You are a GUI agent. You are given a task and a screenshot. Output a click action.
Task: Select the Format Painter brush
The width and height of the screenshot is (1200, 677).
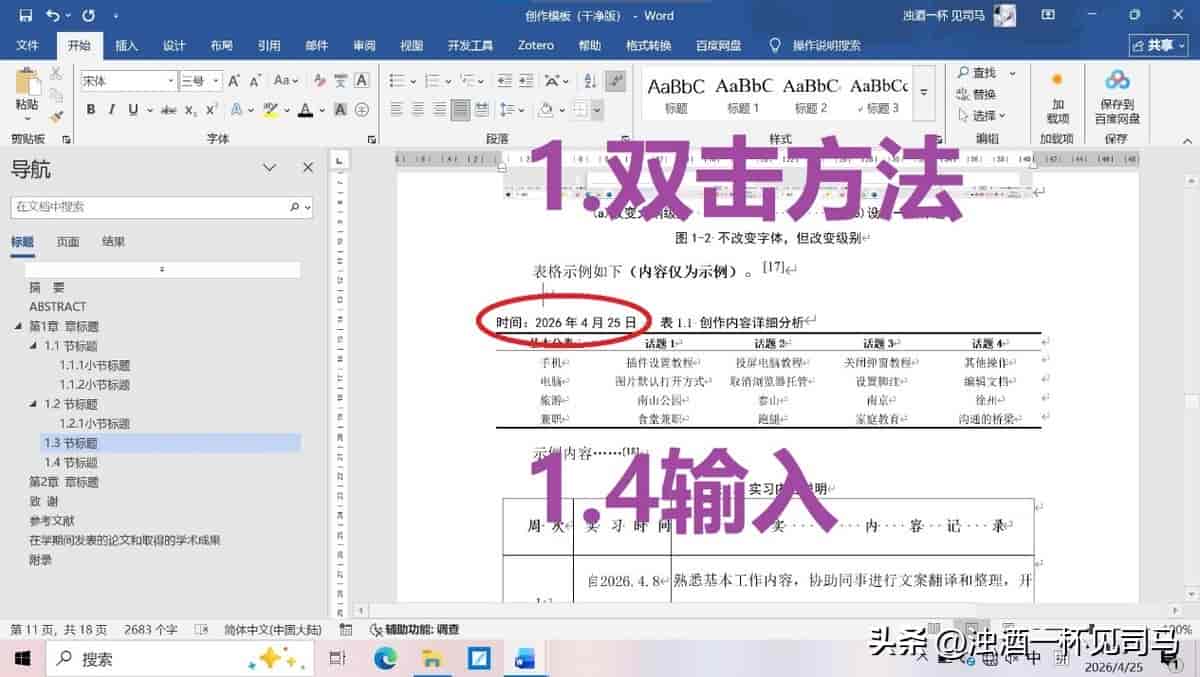pos(56,115)
